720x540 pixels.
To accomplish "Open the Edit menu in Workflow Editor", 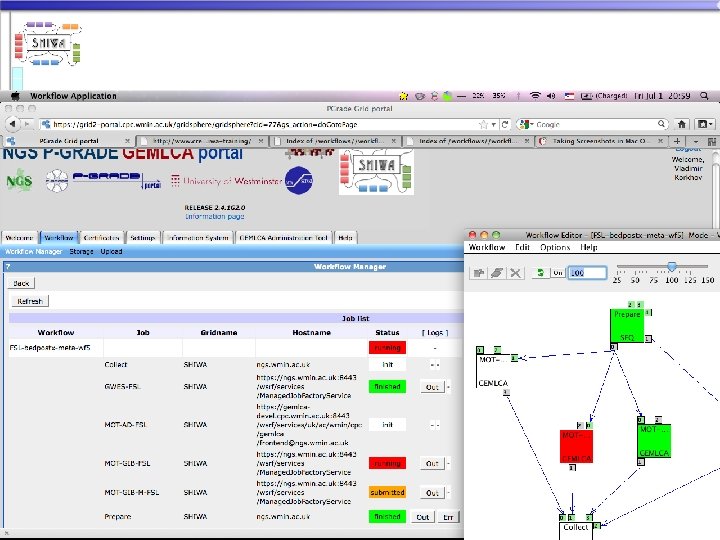I will pos(522,247).
